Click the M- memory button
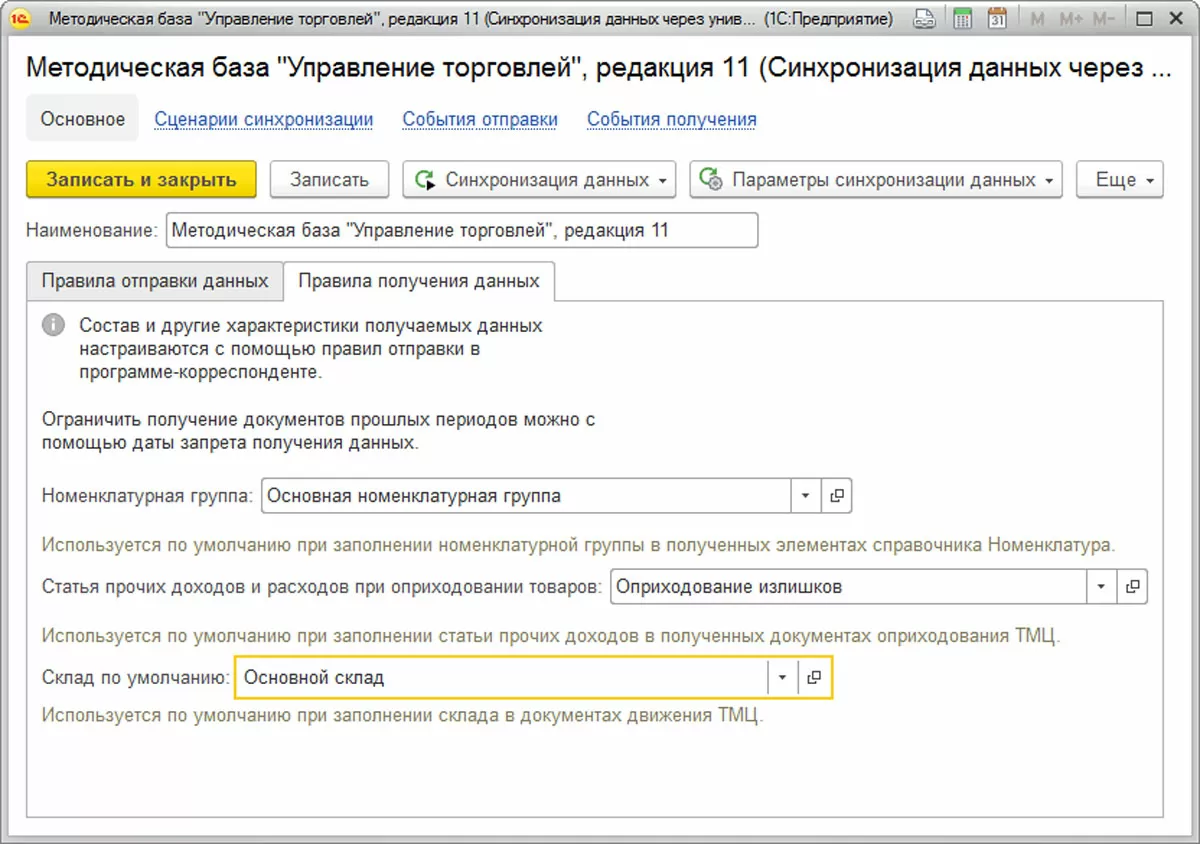Viewport: 1200px width, 844px height. (x=1104, y=19)
